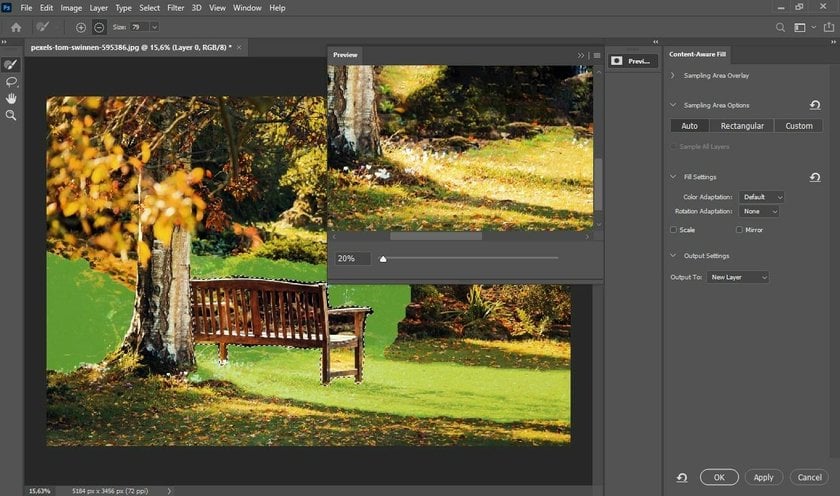Open the Select menu
Screen dimensions: 840x496
click(149, 8)
